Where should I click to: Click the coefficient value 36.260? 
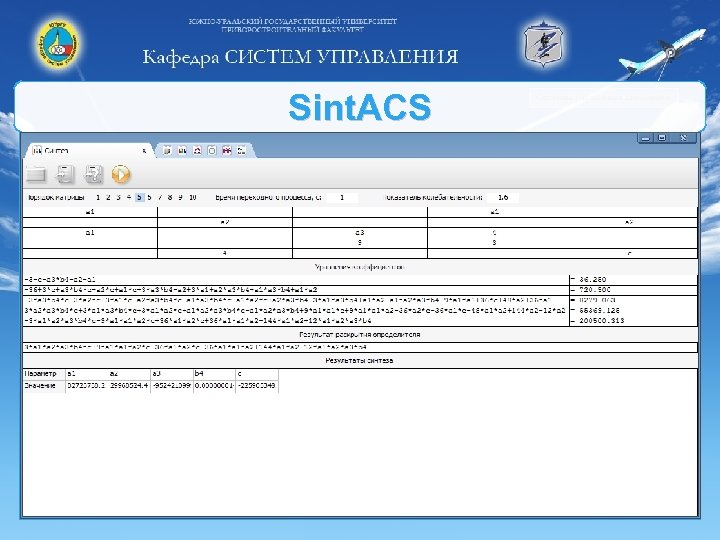tap(592, 279)
